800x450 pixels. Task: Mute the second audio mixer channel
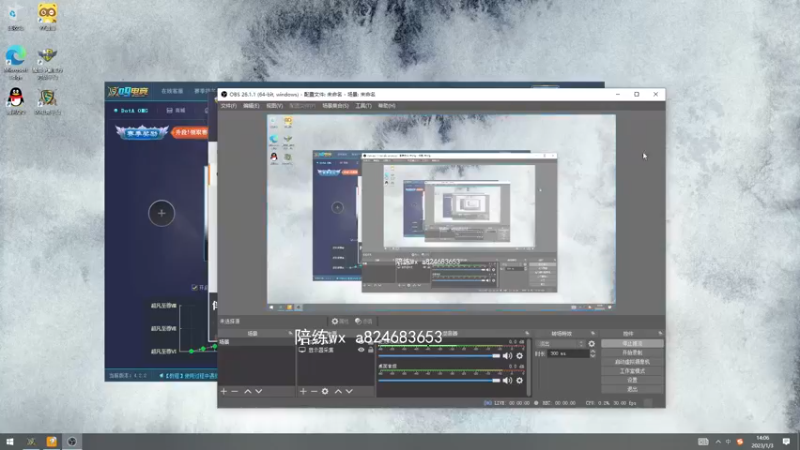(507, 380)
